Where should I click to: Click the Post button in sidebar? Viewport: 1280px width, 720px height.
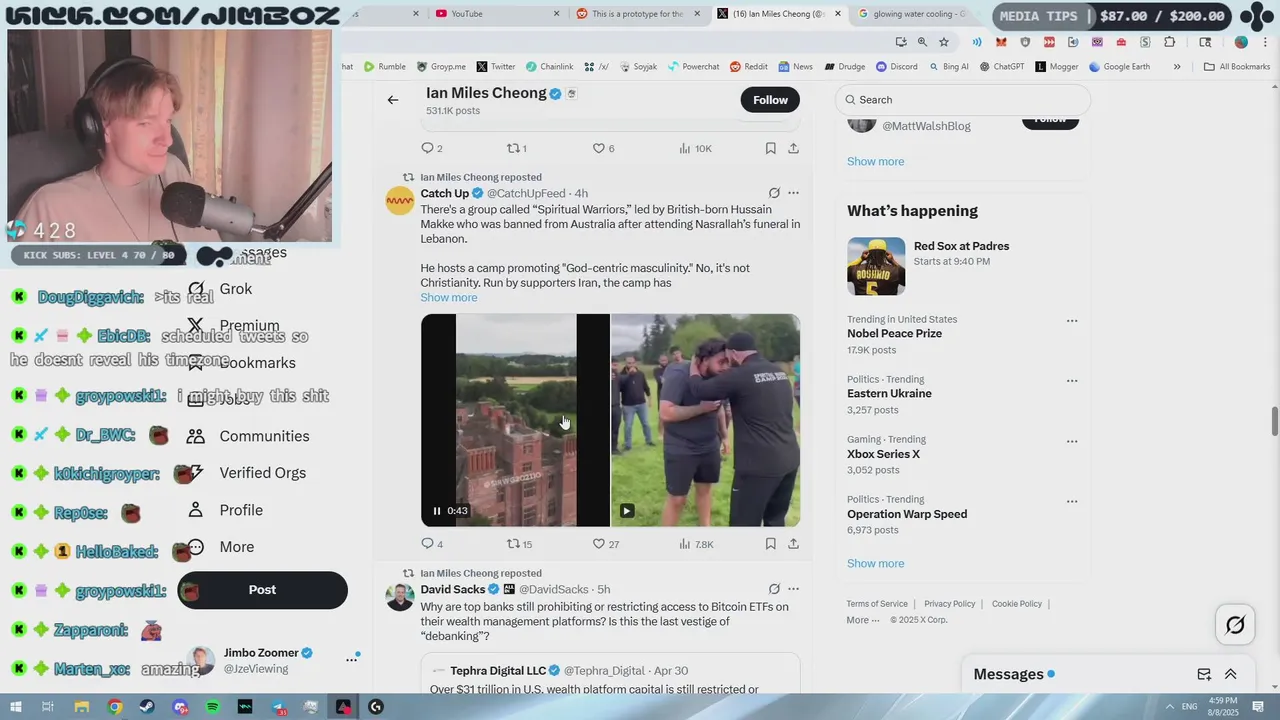pyautogui.click(x=262, y=590)
